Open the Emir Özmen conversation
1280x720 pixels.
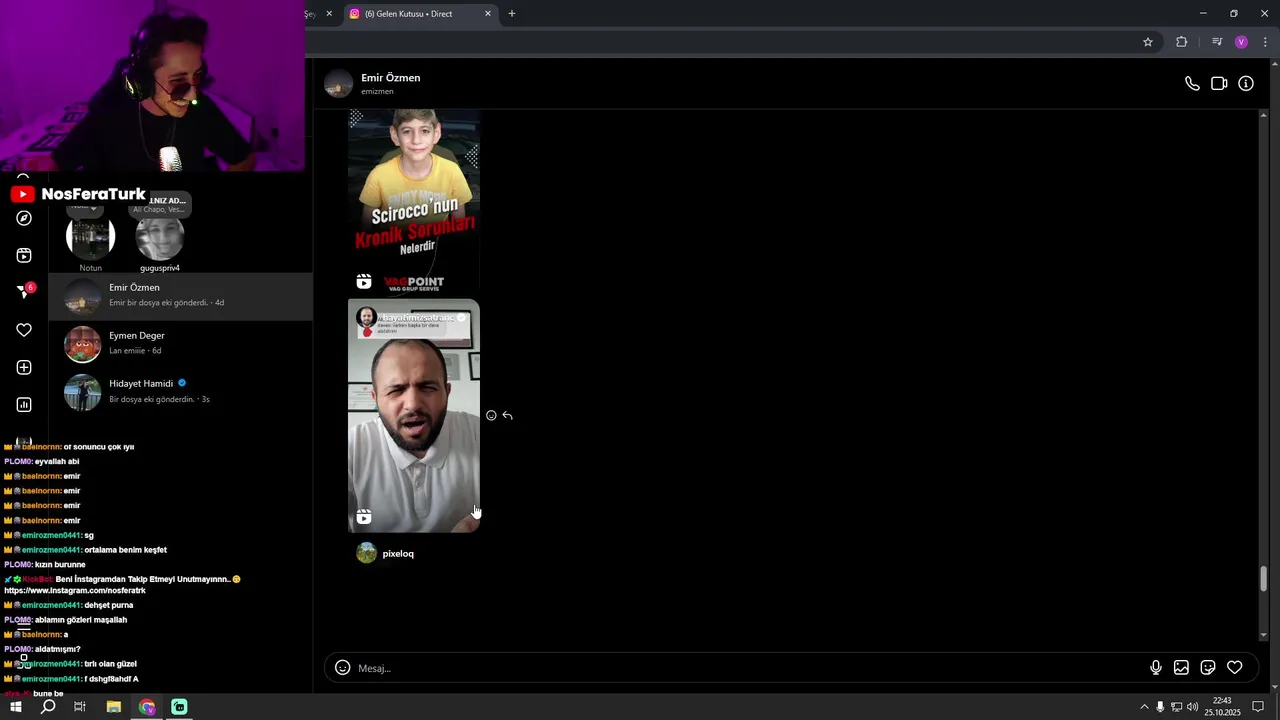(x=181, y=295)
